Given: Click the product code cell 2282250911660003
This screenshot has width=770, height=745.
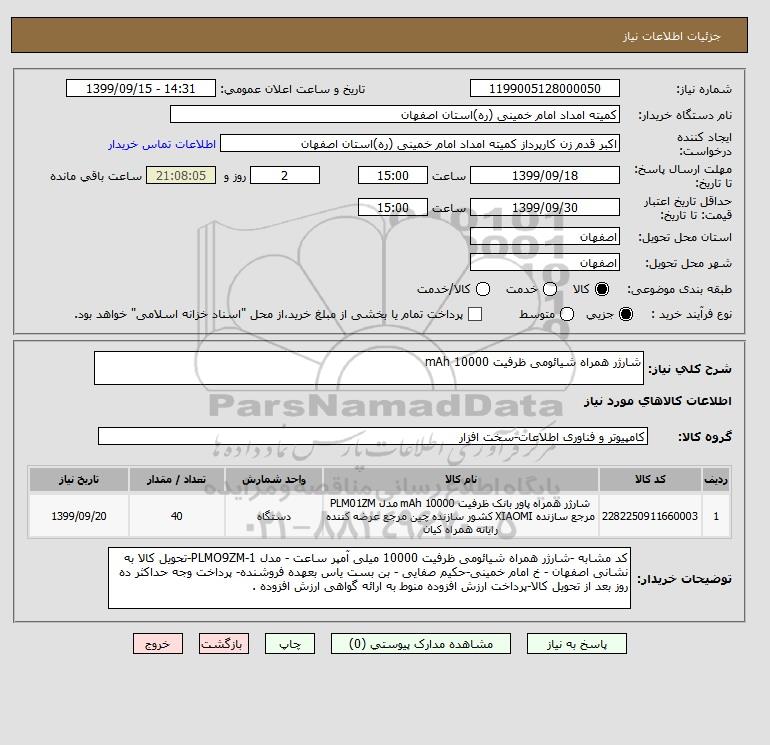Looking at the screenshot, I should 650,516.
